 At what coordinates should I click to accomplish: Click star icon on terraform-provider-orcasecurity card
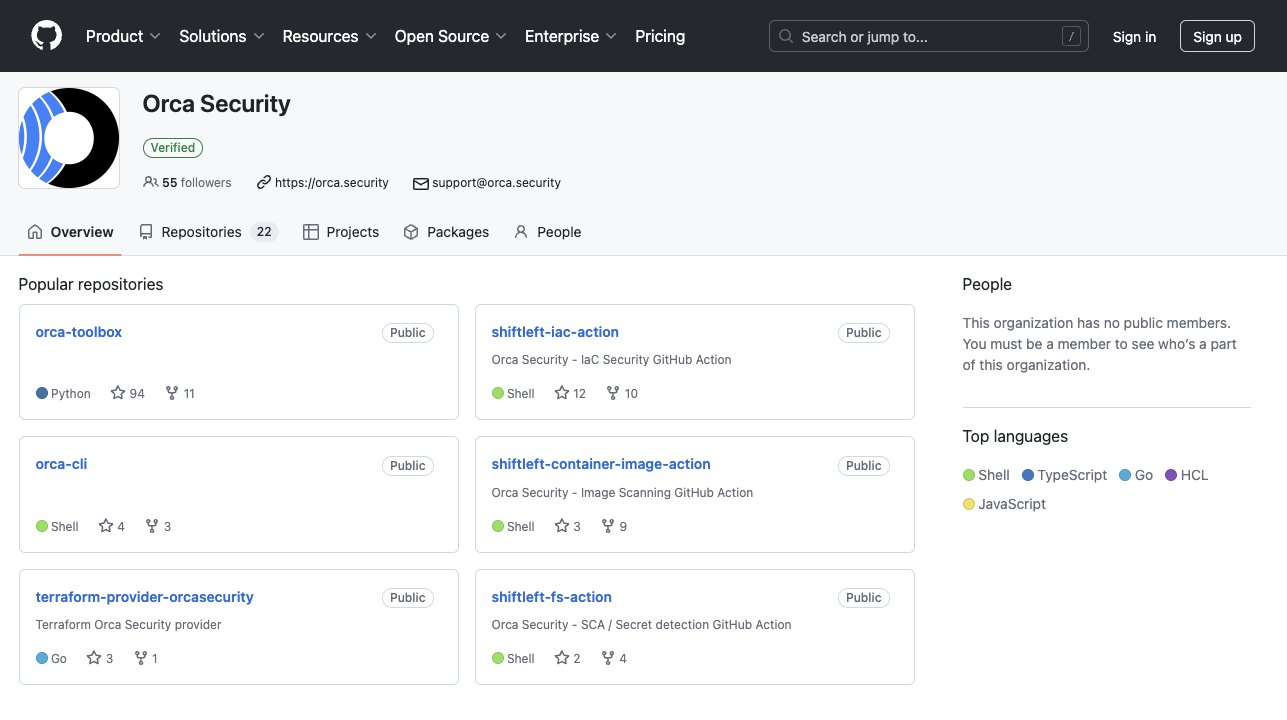tap(94, 658)
